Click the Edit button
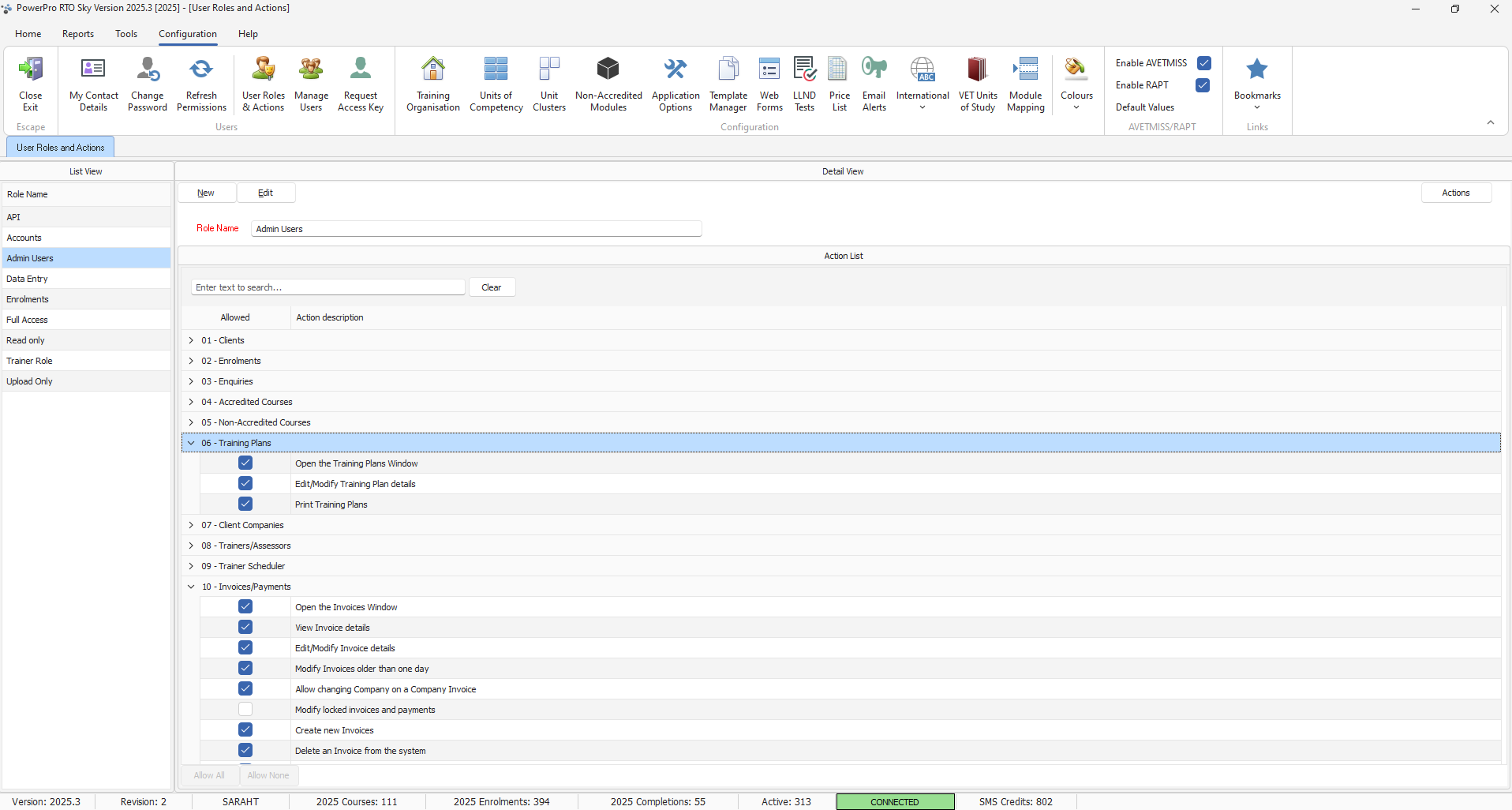This screenshot has width=1512, height=810. pos(266,193)
